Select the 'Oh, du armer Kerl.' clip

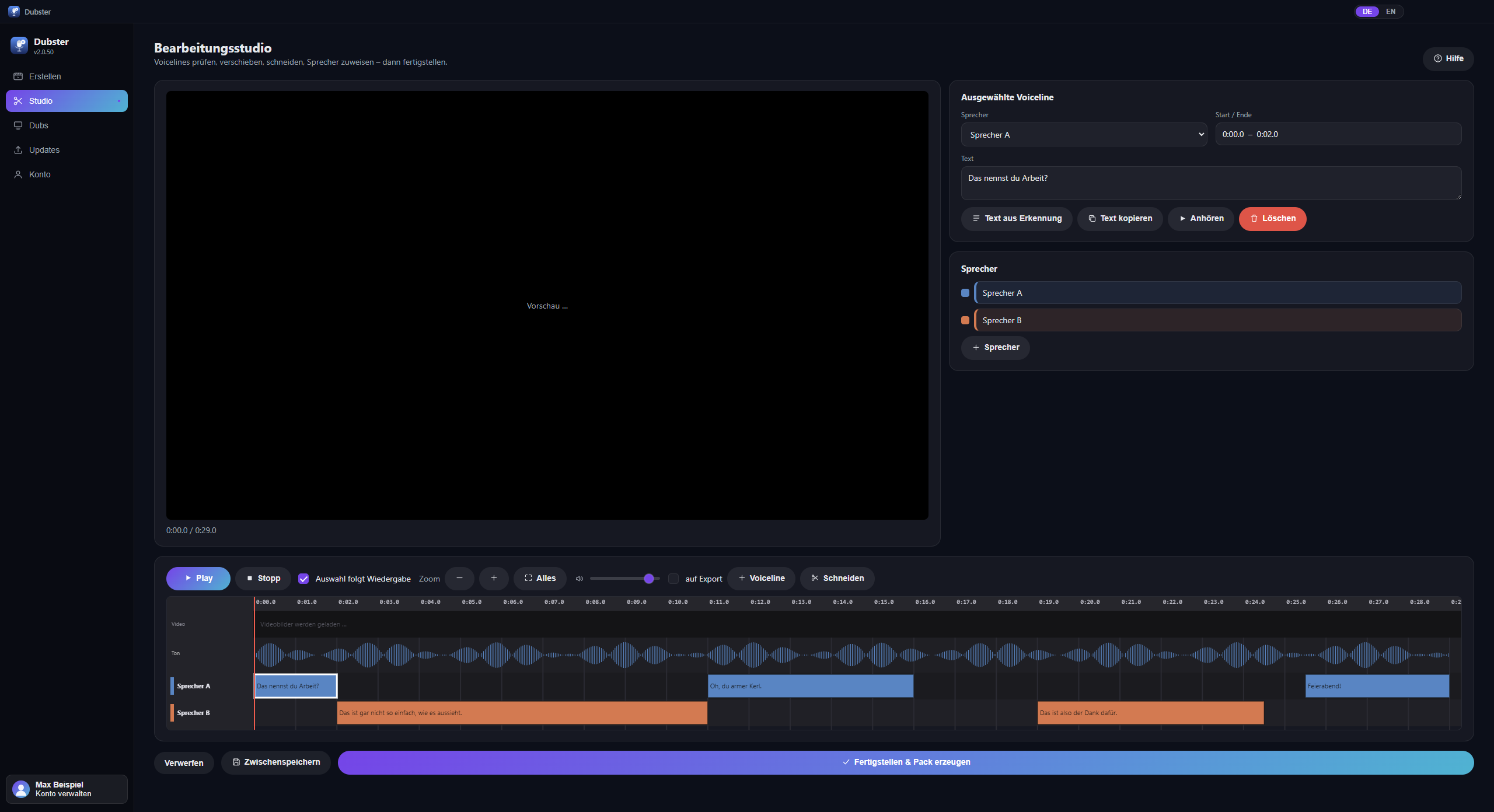[x=811, y=686]
